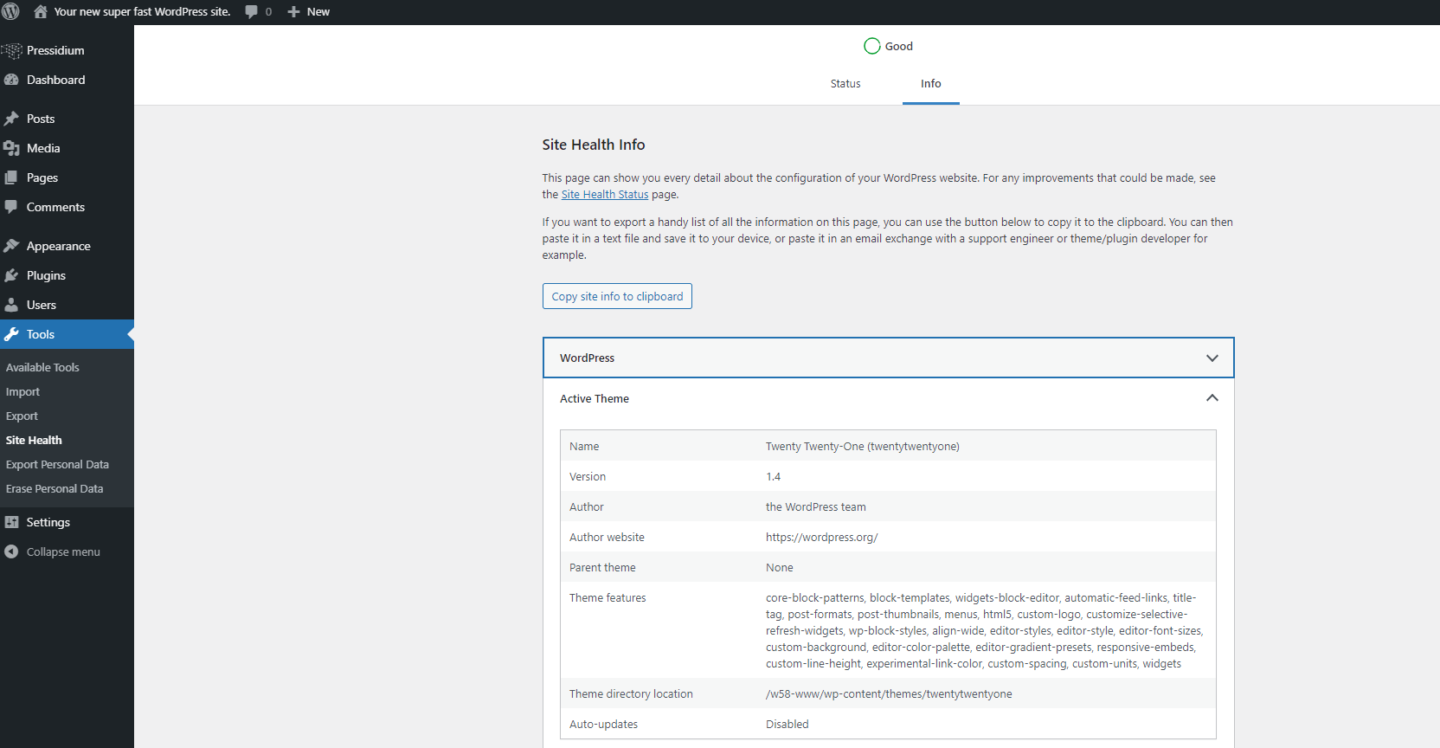This screenshot has height=748, width=1440.
Task: Click the Users person icon
Action: click(11, 305)
